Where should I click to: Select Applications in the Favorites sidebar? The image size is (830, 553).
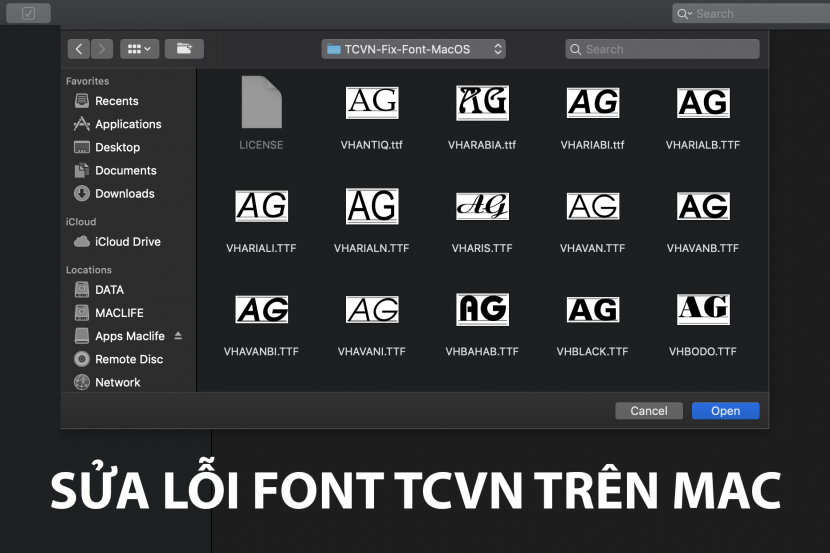127,124
